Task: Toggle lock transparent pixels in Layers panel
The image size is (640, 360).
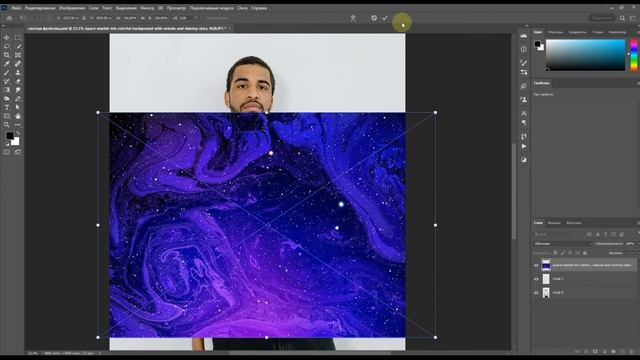Action: (x=555, y=253)
